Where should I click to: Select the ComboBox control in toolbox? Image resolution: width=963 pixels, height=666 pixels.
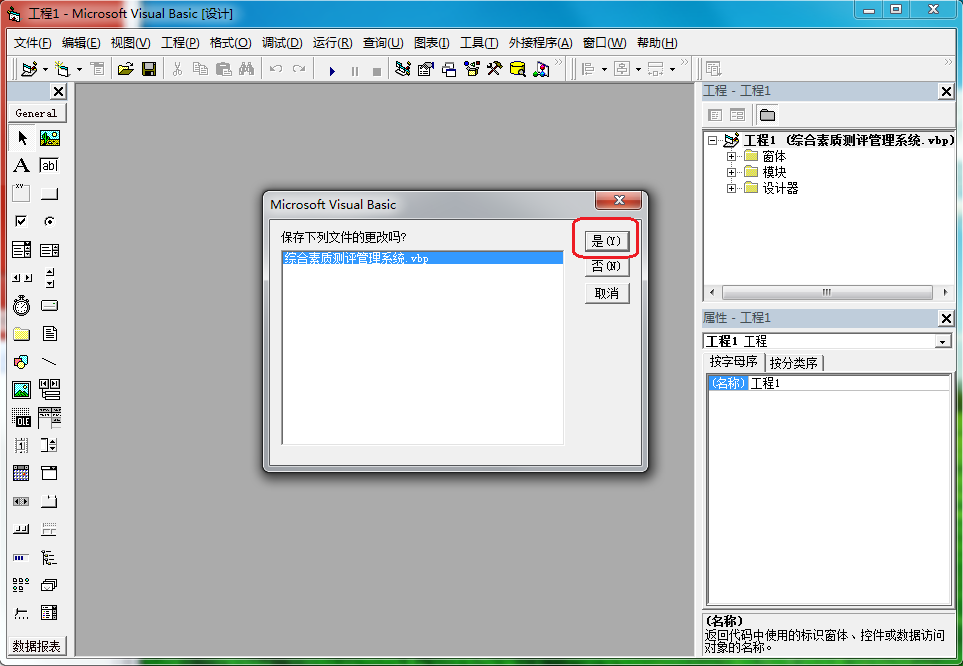[x=21, y=249]
